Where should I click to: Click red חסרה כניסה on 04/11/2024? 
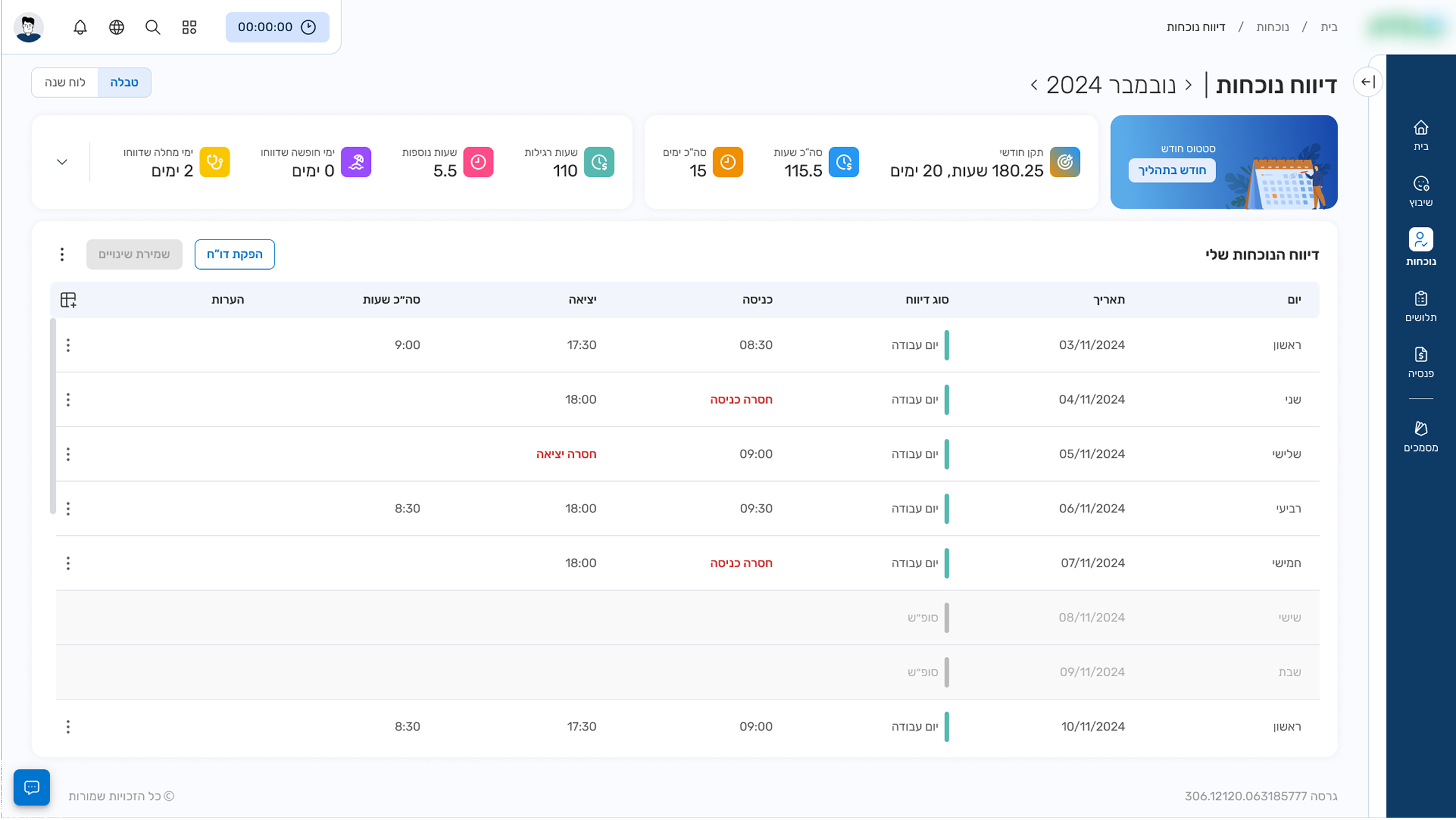click(x=741, y=400)
